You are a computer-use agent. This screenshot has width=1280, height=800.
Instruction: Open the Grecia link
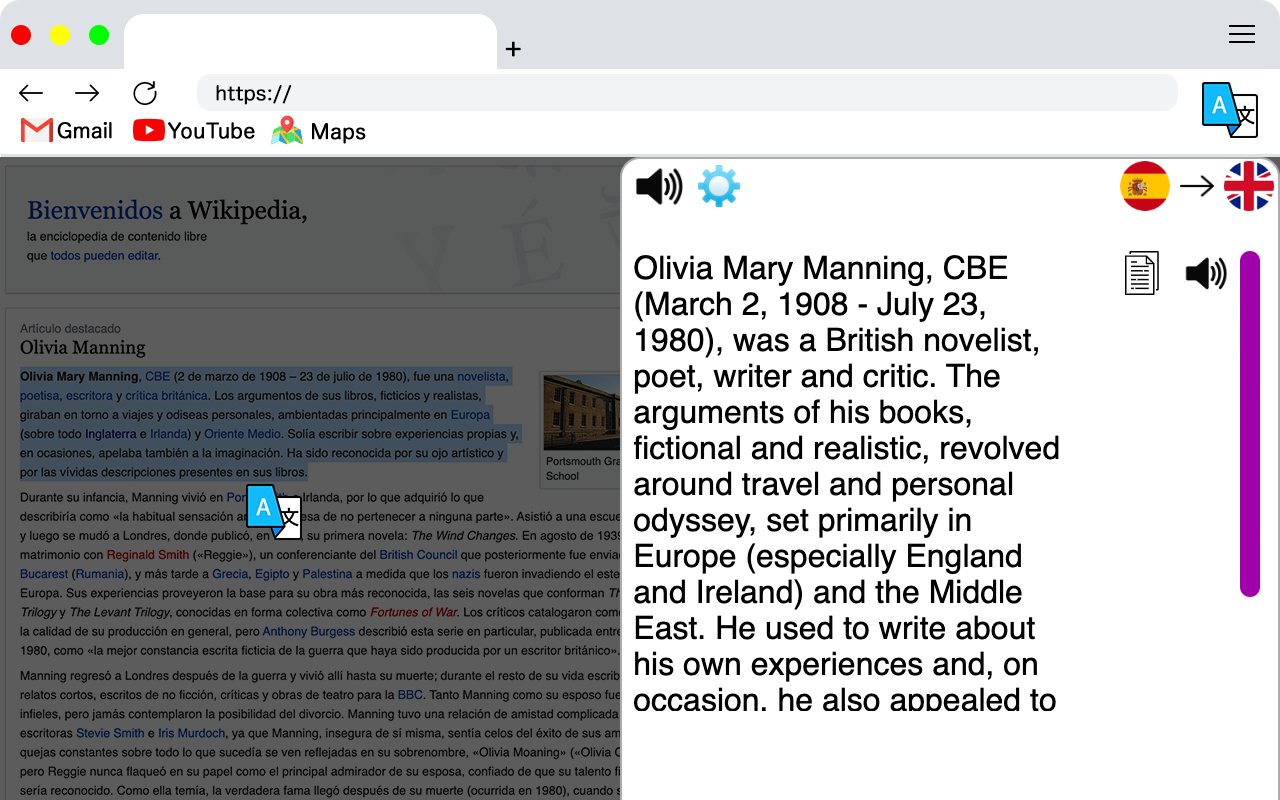point(230,574)
